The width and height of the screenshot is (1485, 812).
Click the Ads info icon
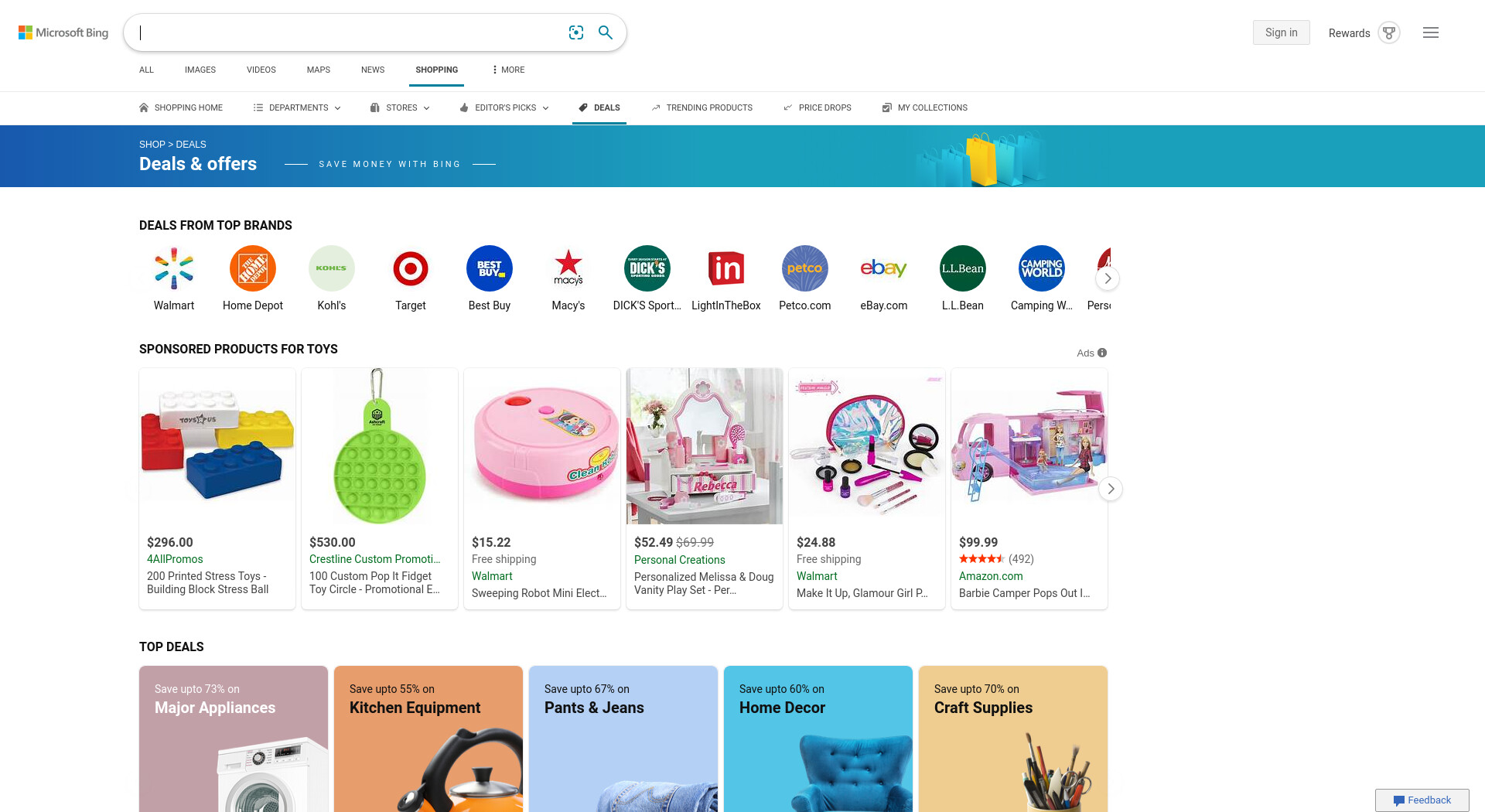pos(1102,353)
